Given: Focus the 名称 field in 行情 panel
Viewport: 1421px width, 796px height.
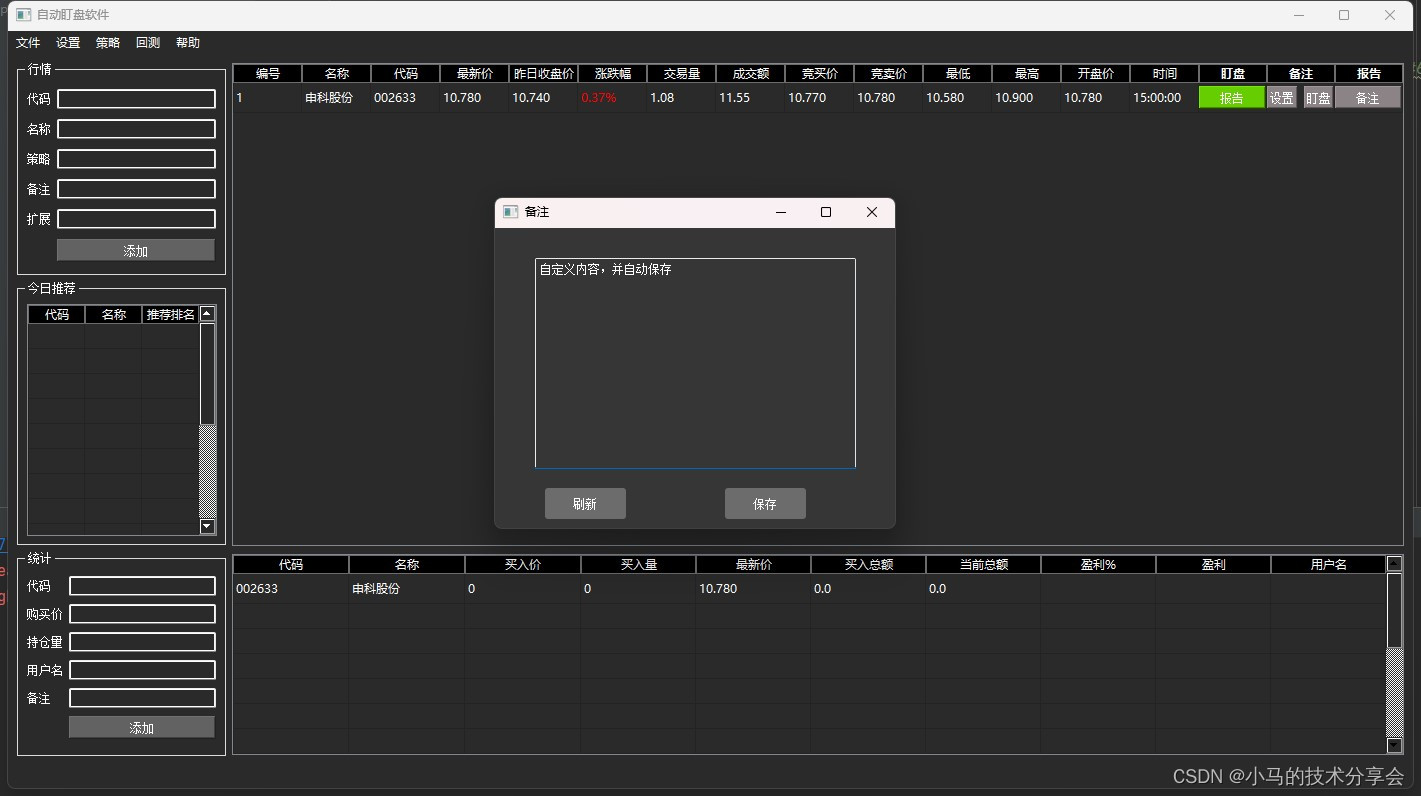Looking at the screenshot, I should tap(136, 129).
